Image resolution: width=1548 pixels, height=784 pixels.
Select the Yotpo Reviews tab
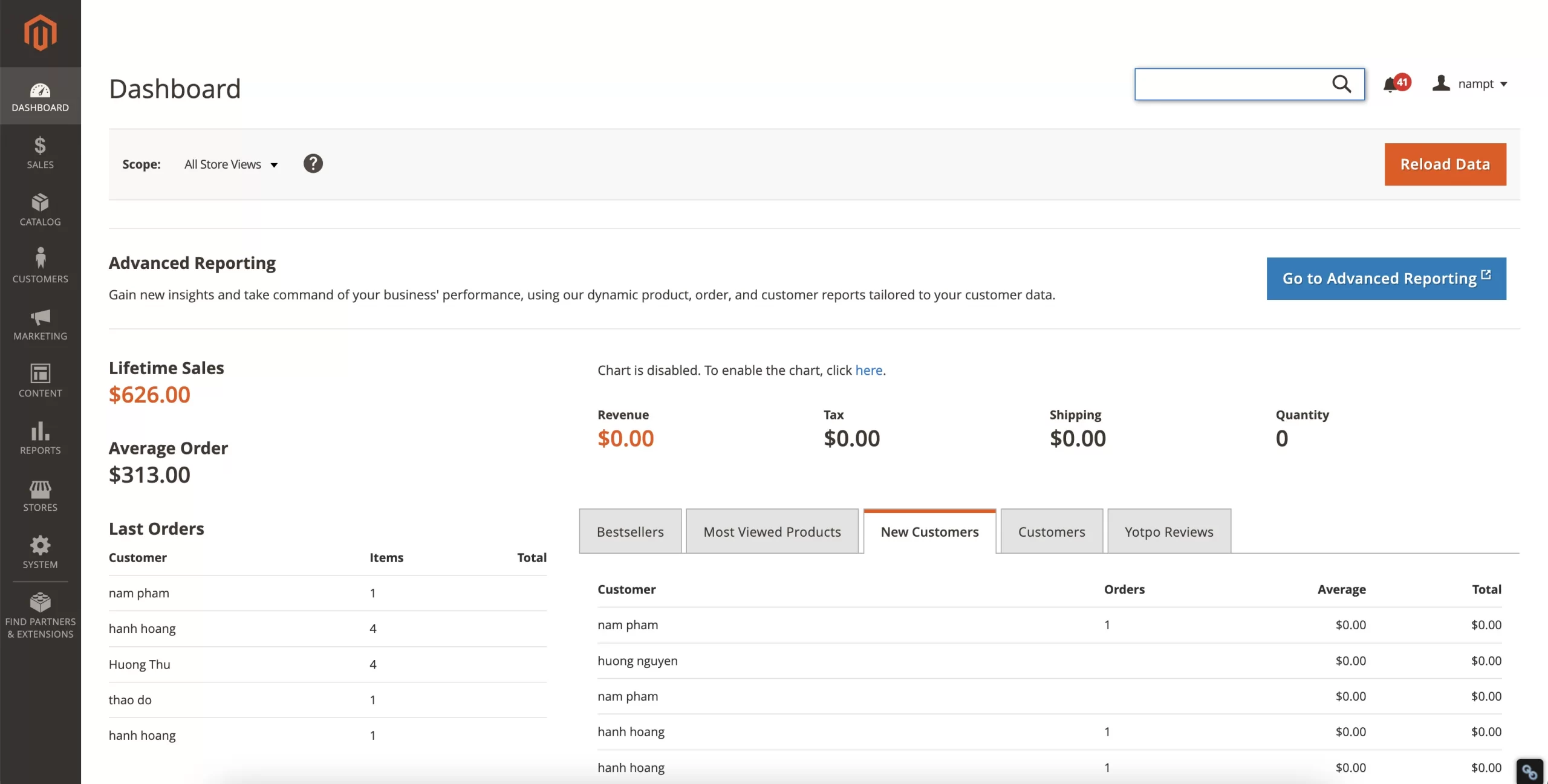(x=1169, y=531)
